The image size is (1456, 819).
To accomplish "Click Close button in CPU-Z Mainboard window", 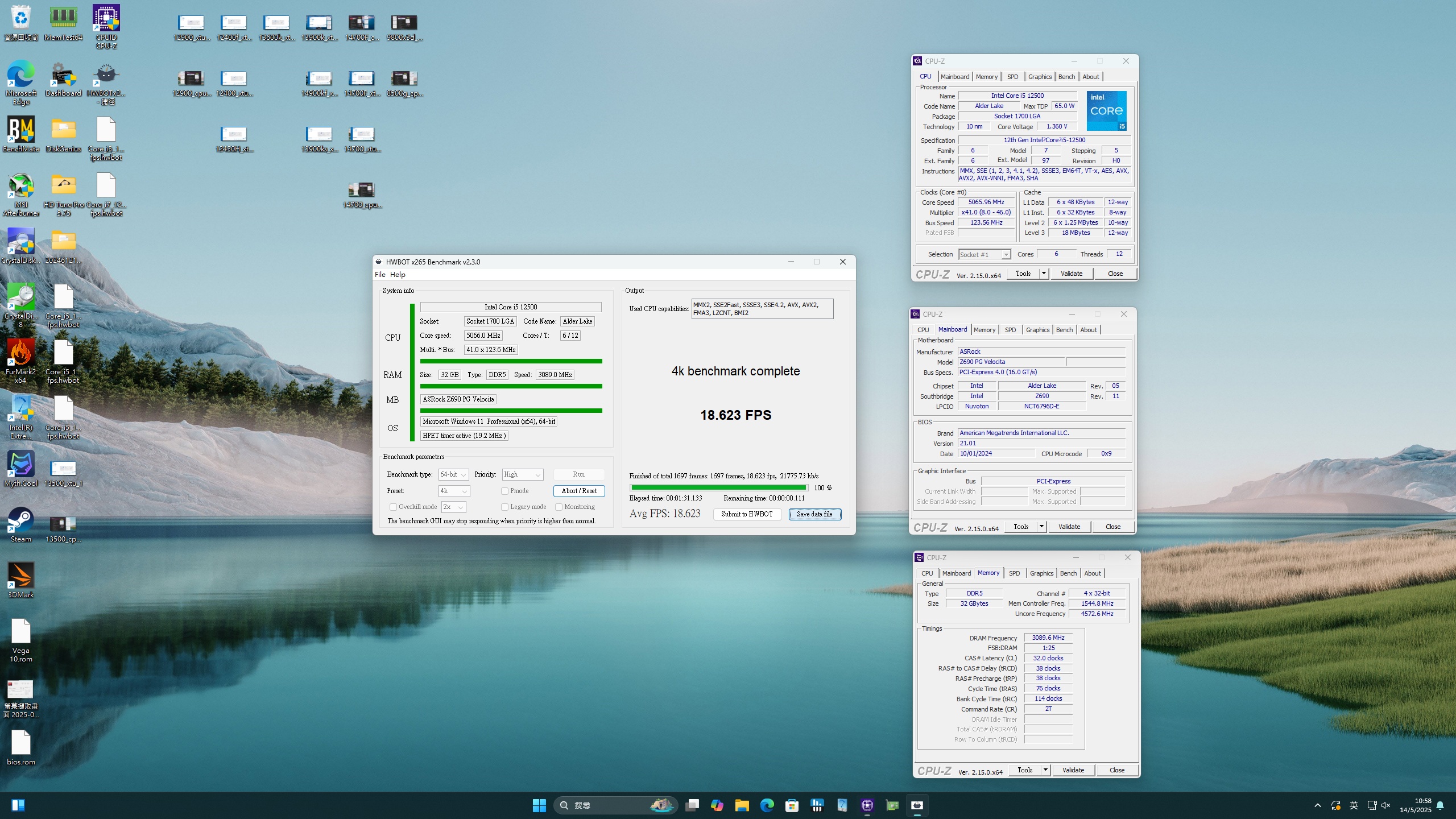I will tap(1113, 527).
